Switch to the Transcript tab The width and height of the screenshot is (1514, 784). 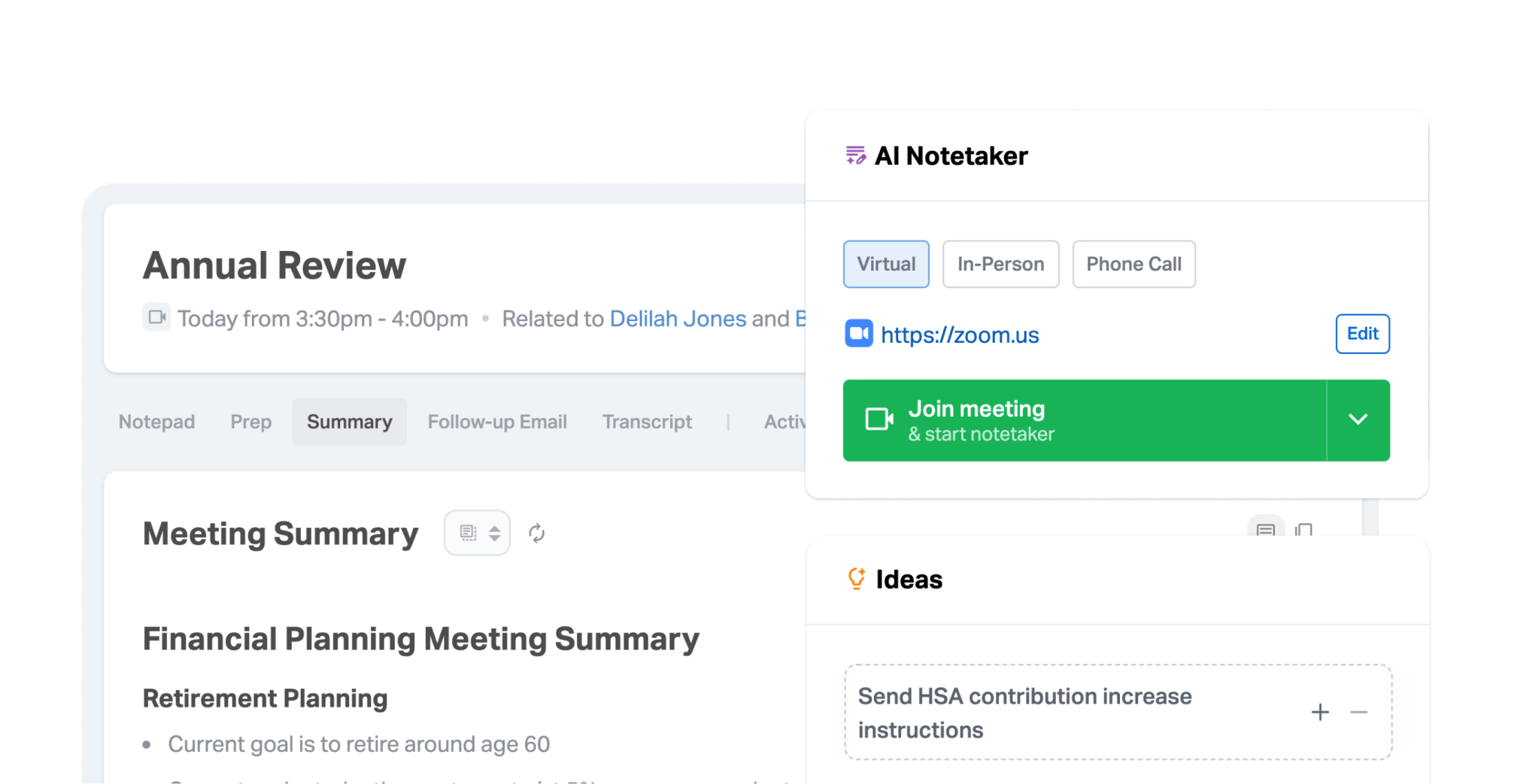(647, 422)
